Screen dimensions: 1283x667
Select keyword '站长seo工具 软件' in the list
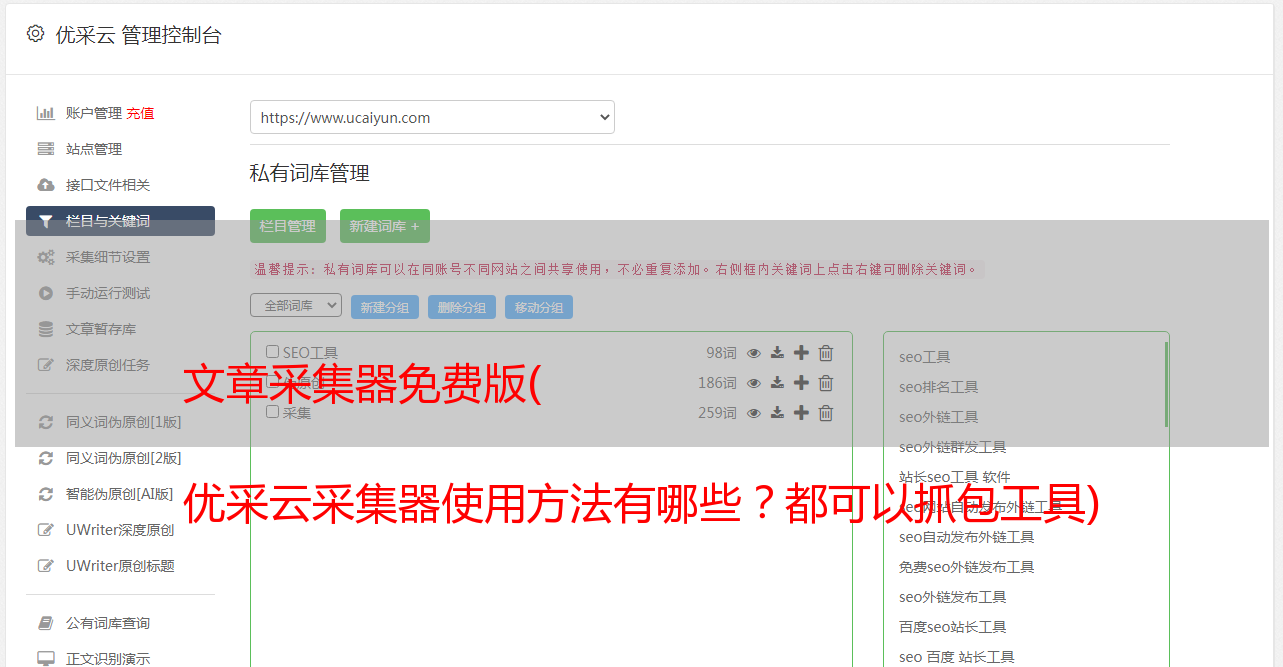click(x=955, y=477)
